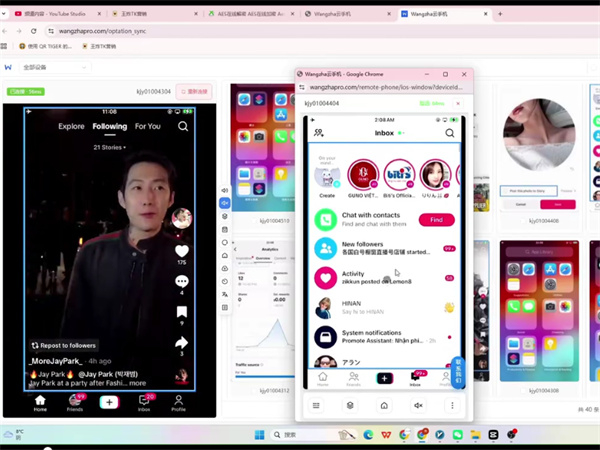
Task: Open comments on the Jay Park video
Action: (x=182, y=282)
